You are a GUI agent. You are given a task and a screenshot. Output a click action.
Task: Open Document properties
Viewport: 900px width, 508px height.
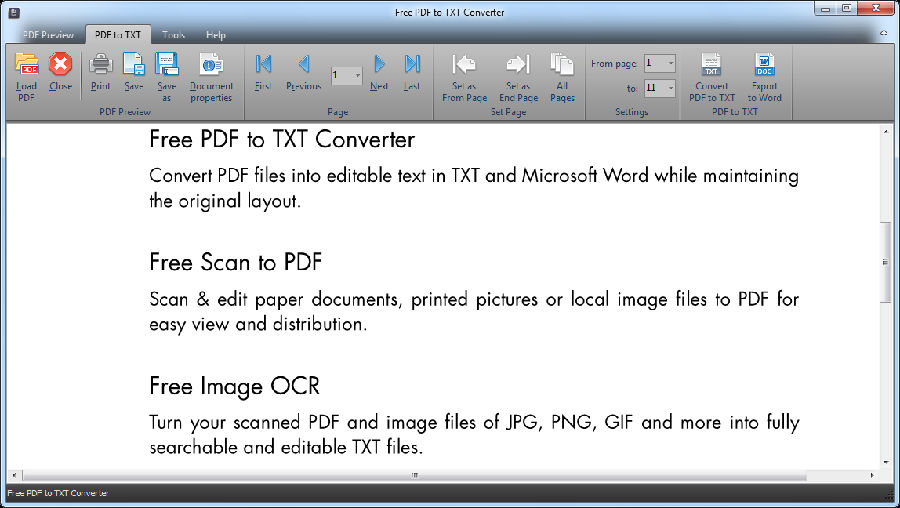click(x=211, y=66)
